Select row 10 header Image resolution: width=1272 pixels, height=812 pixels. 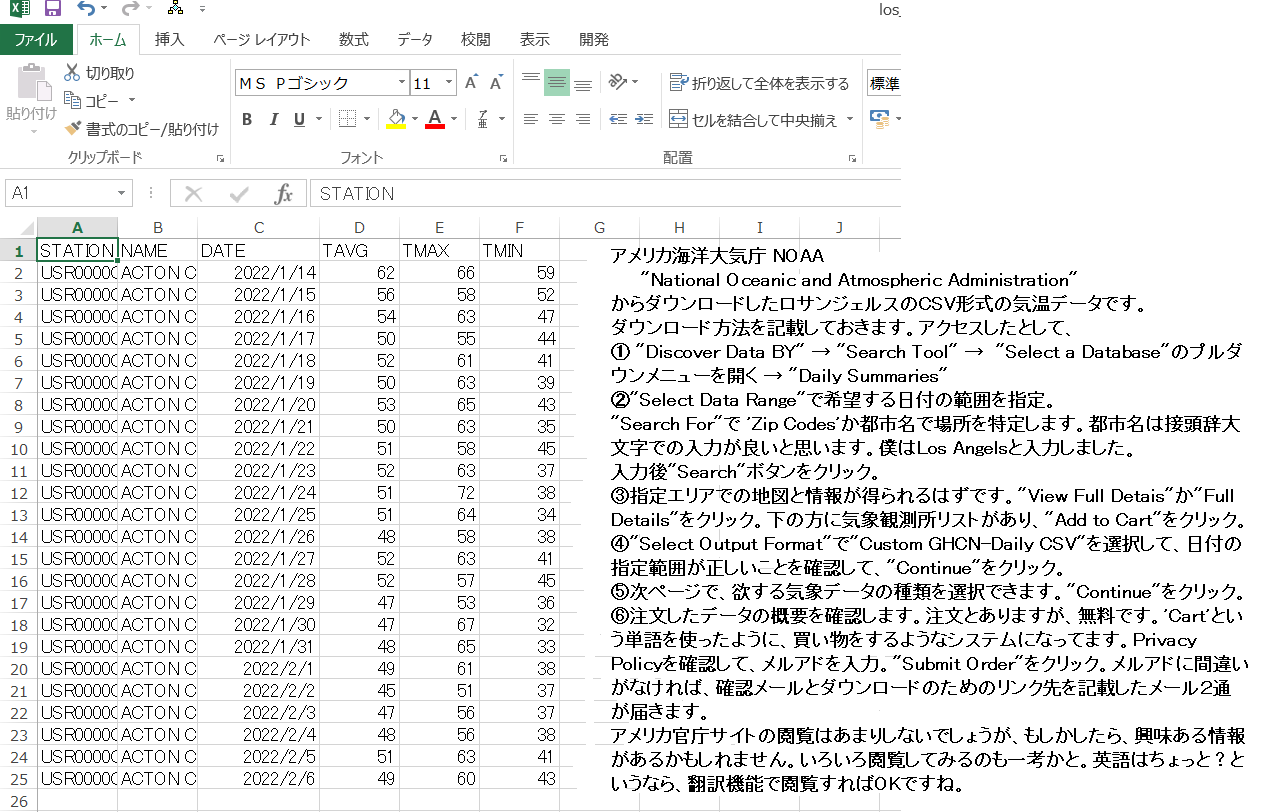pyautogui.click(x=18, y=448)
